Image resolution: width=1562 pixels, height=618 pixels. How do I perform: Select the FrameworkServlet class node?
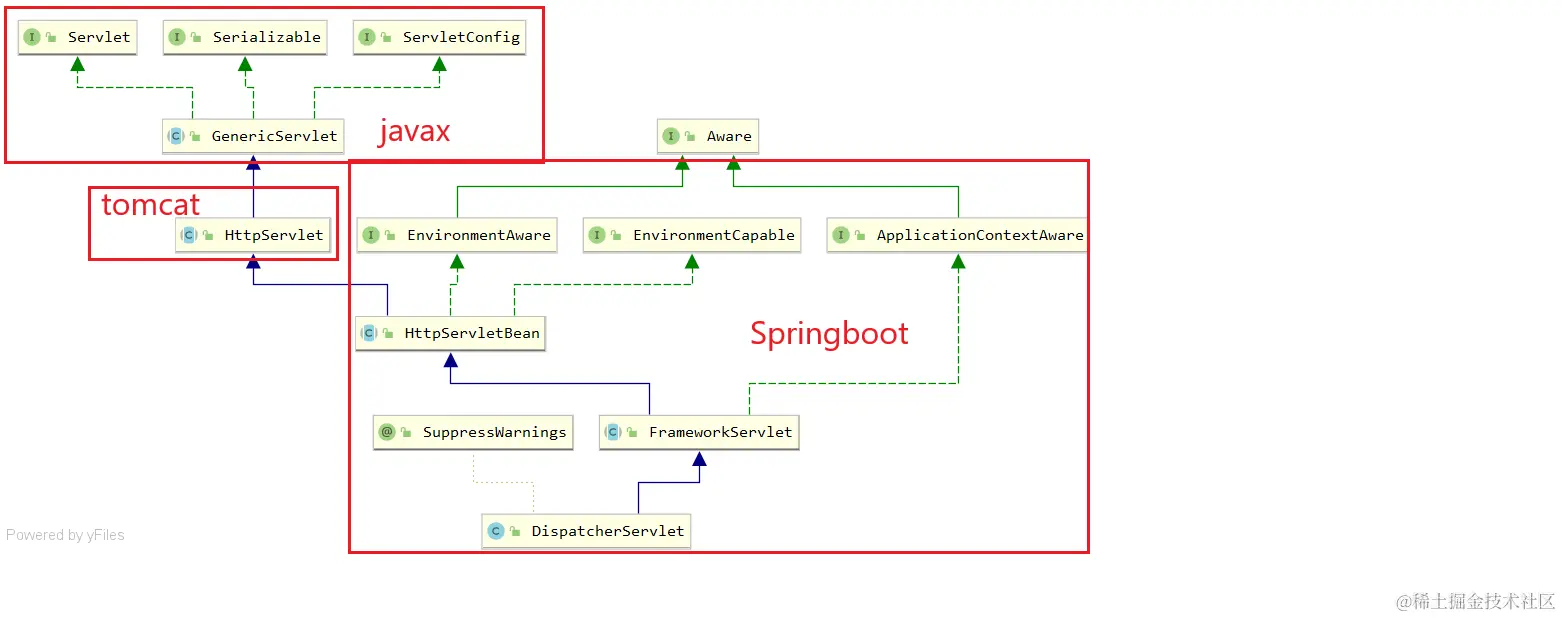click(699, 432)
